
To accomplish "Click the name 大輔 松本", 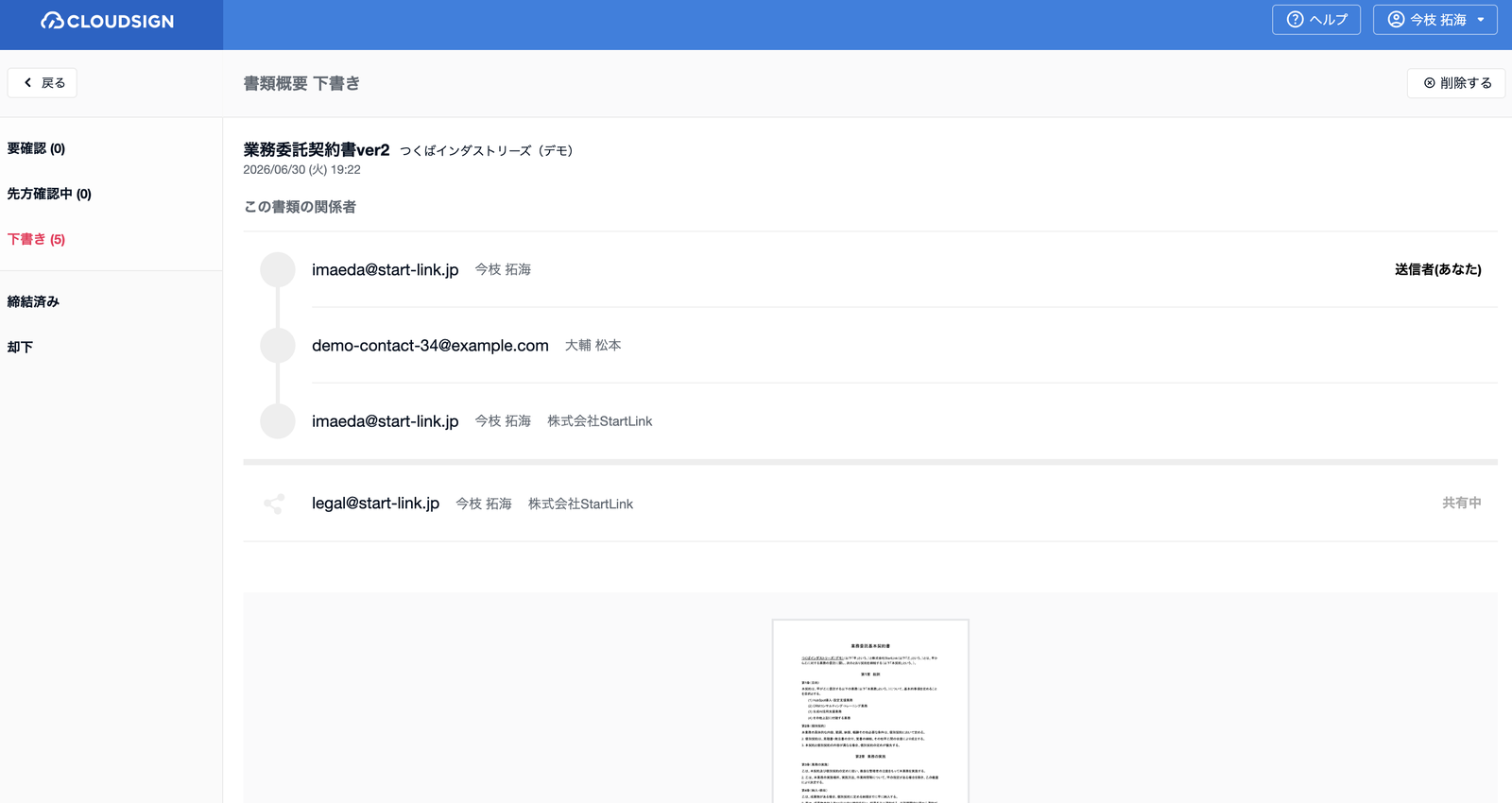I will [593, 346].
